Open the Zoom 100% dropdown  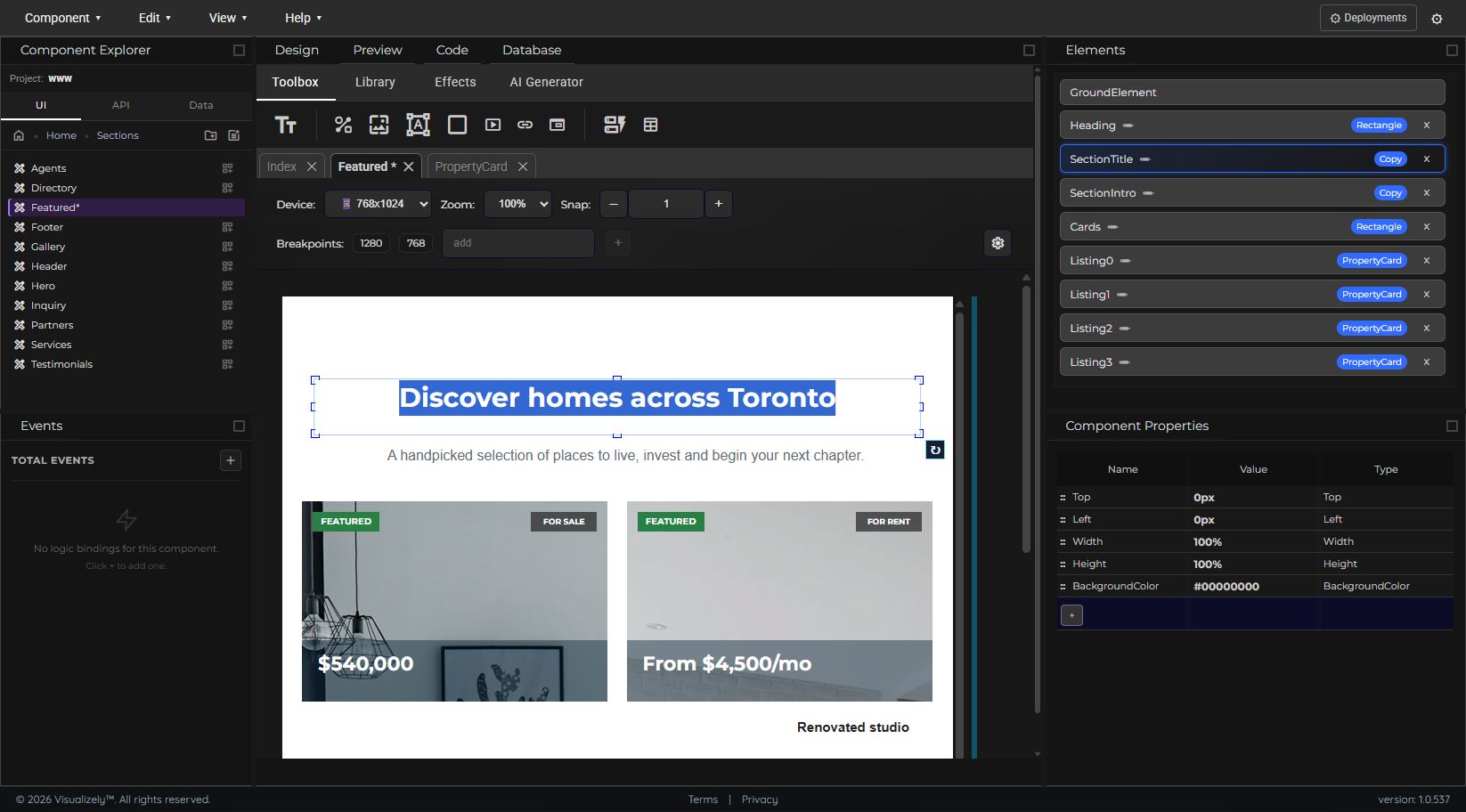(x=517, y=204)
